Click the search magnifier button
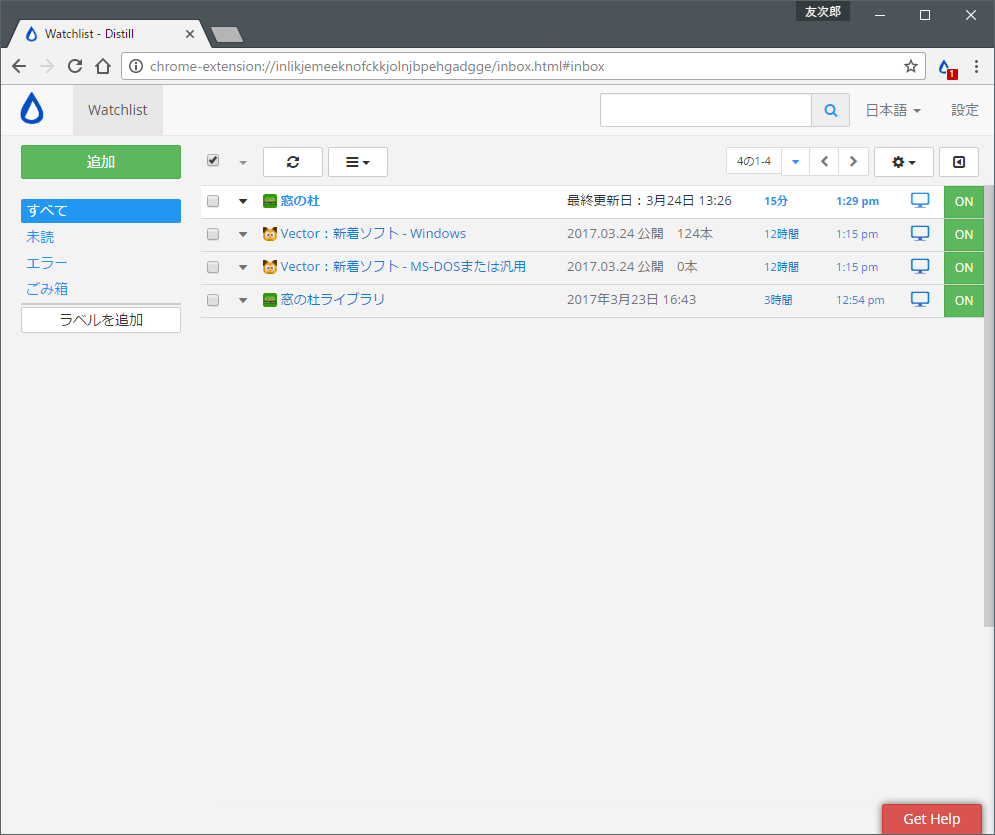This screenshot has height=835, width=995. (830, 110)
